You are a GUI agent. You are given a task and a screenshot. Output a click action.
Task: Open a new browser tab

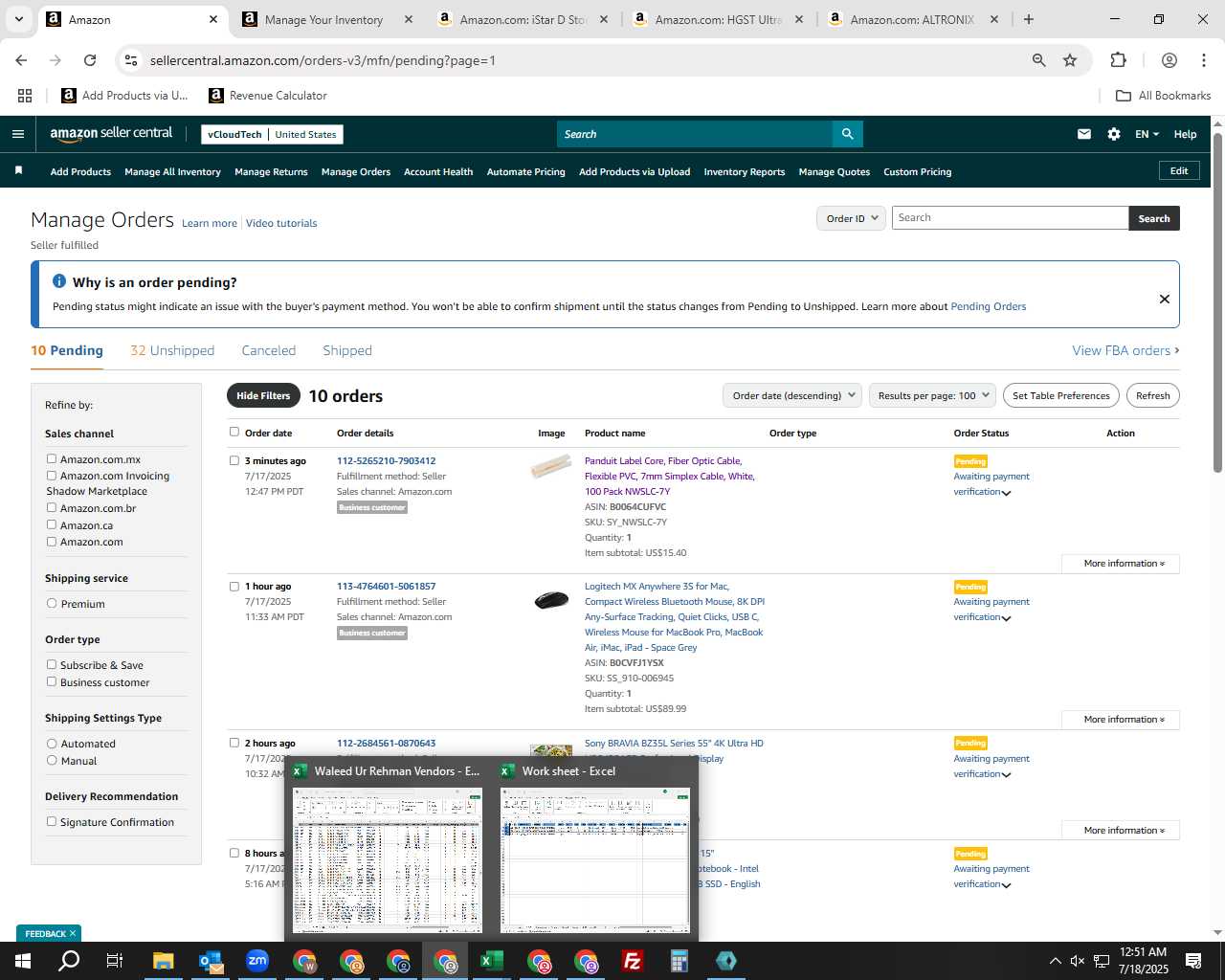click(x=1029, y=19)
